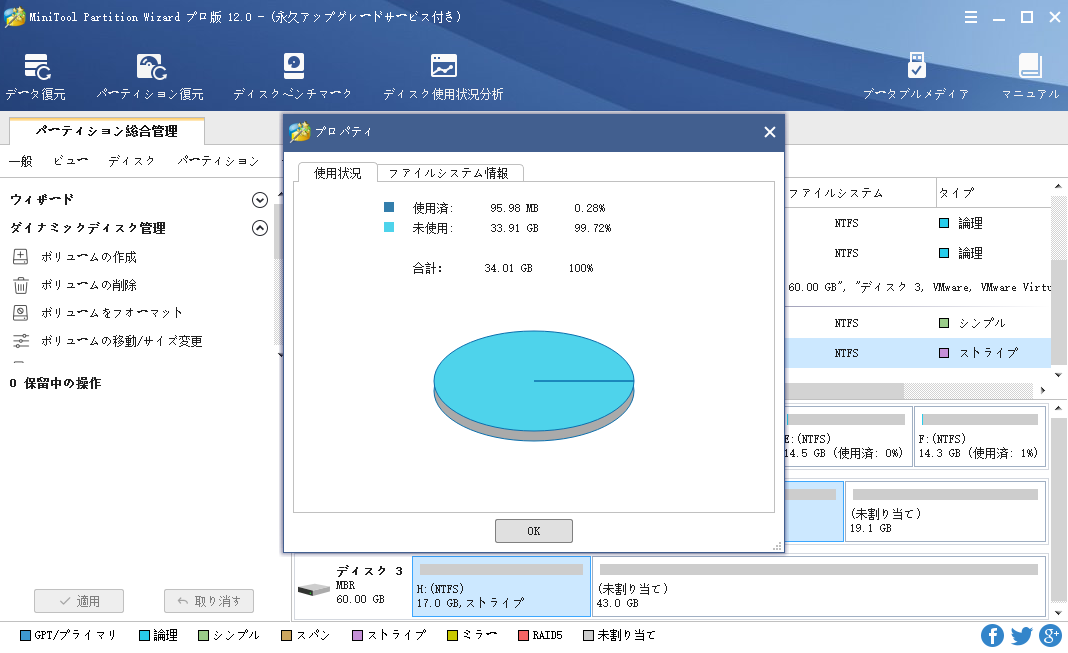Click ボリュームの移動/サイズ変更 action
Screen dimensions: 1068x653
pos(121,341)
